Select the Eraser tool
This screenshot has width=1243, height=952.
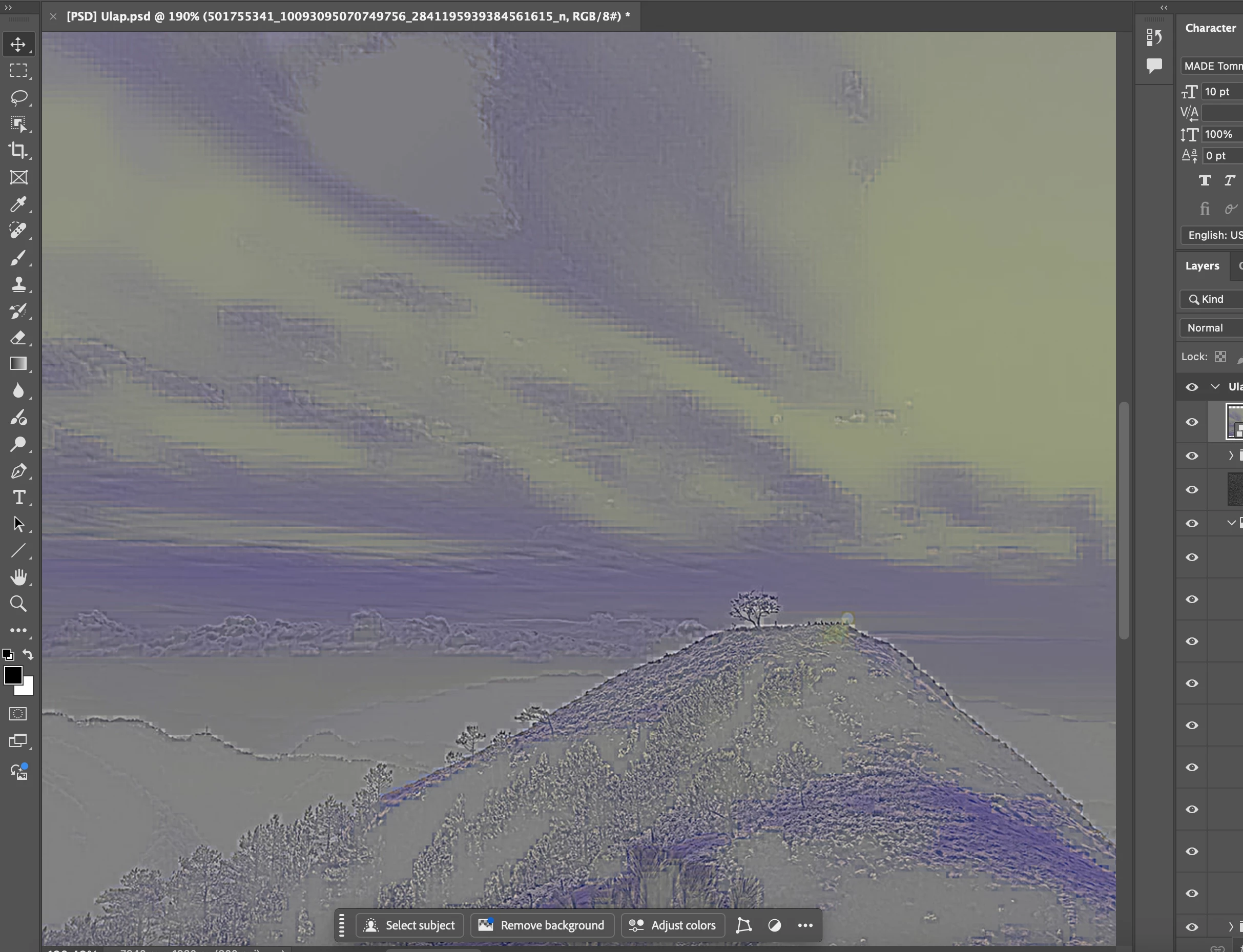tap(18, 338)
